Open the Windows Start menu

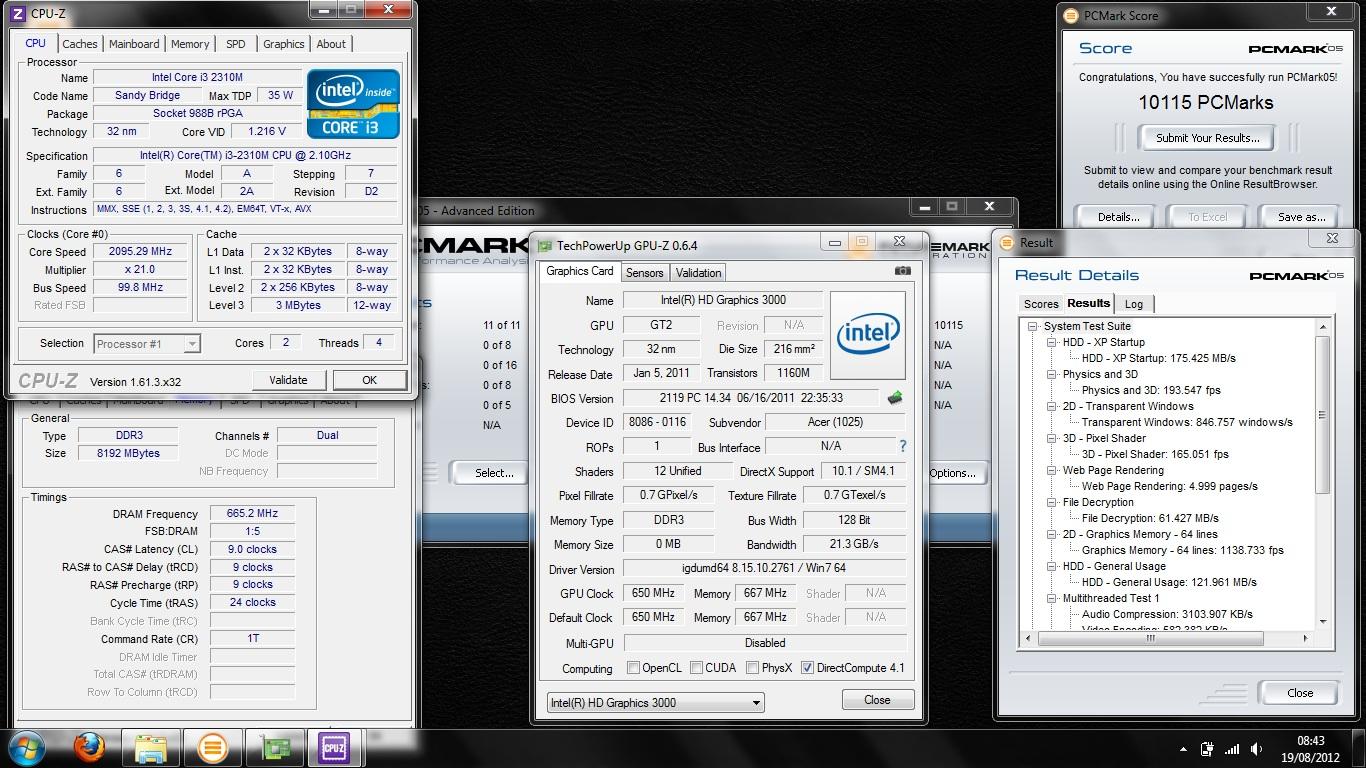tap(27, 748)
